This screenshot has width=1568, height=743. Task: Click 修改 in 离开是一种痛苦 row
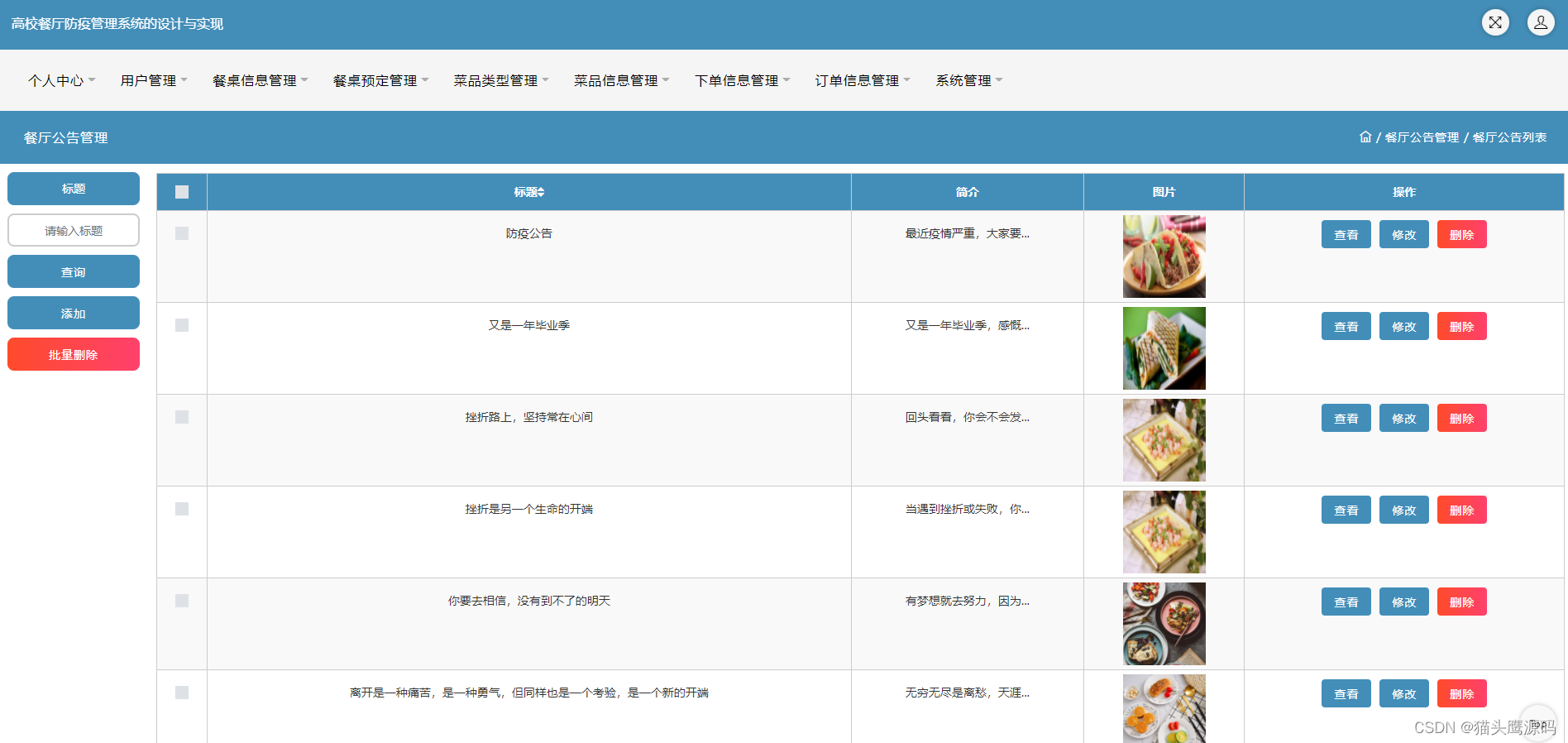point(1404,693)
